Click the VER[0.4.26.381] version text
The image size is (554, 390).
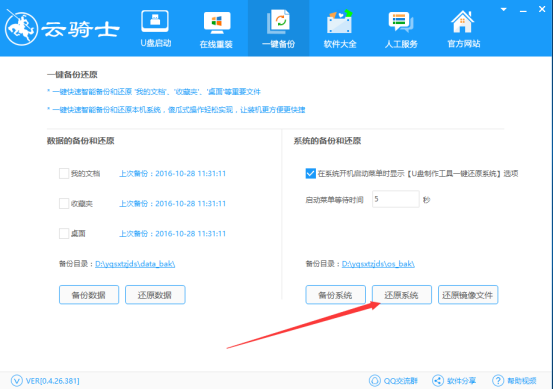coord(53,381)
